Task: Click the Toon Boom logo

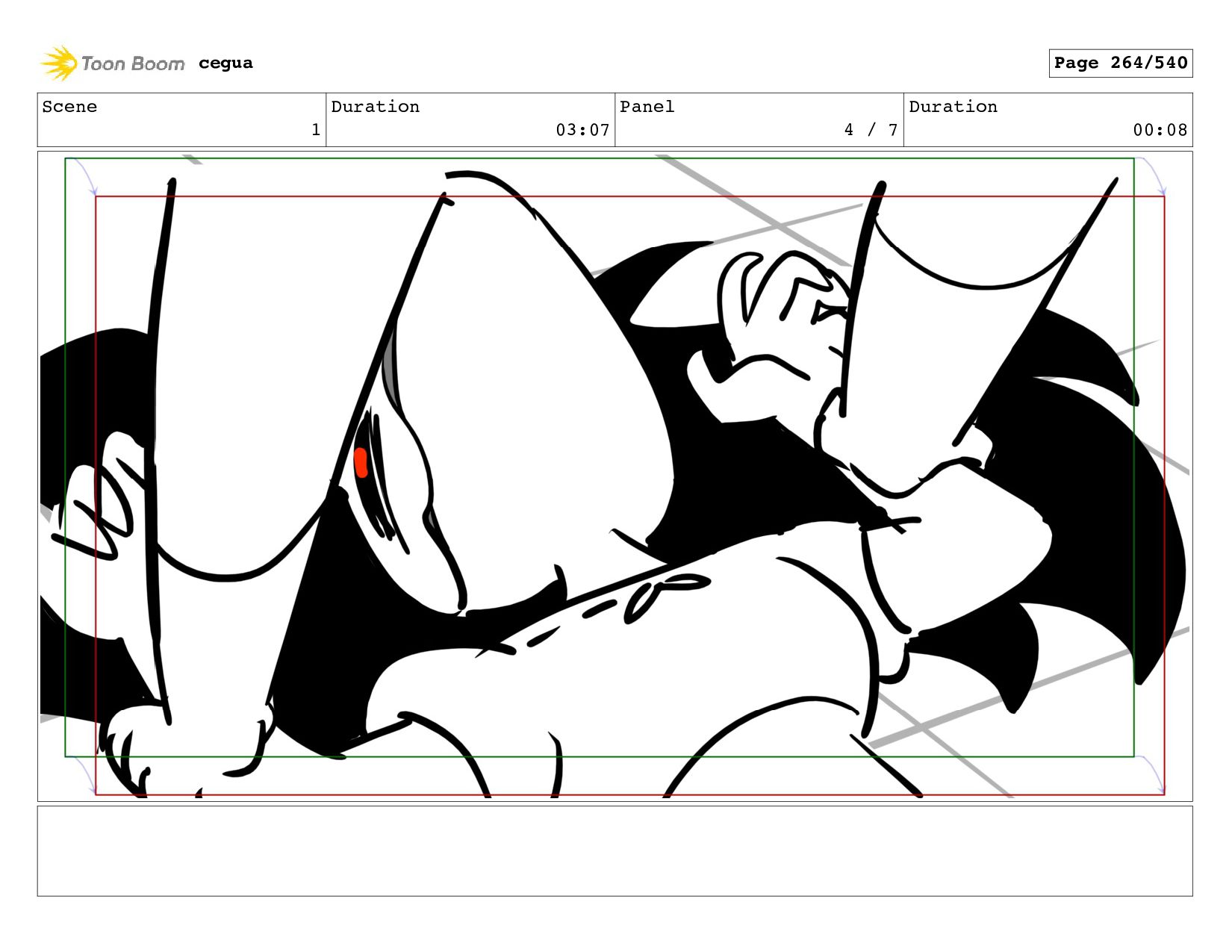Action: [112, 63]
